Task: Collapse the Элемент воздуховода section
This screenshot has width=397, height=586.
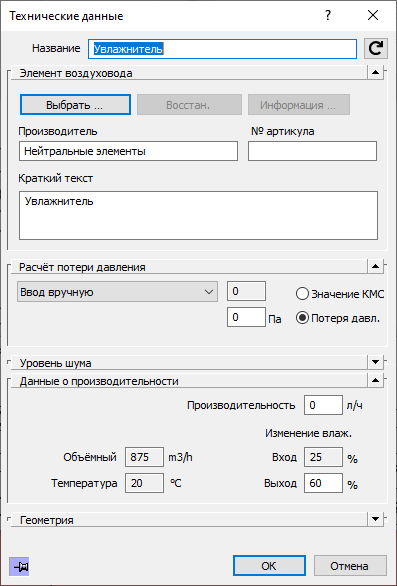Action: 376,72
